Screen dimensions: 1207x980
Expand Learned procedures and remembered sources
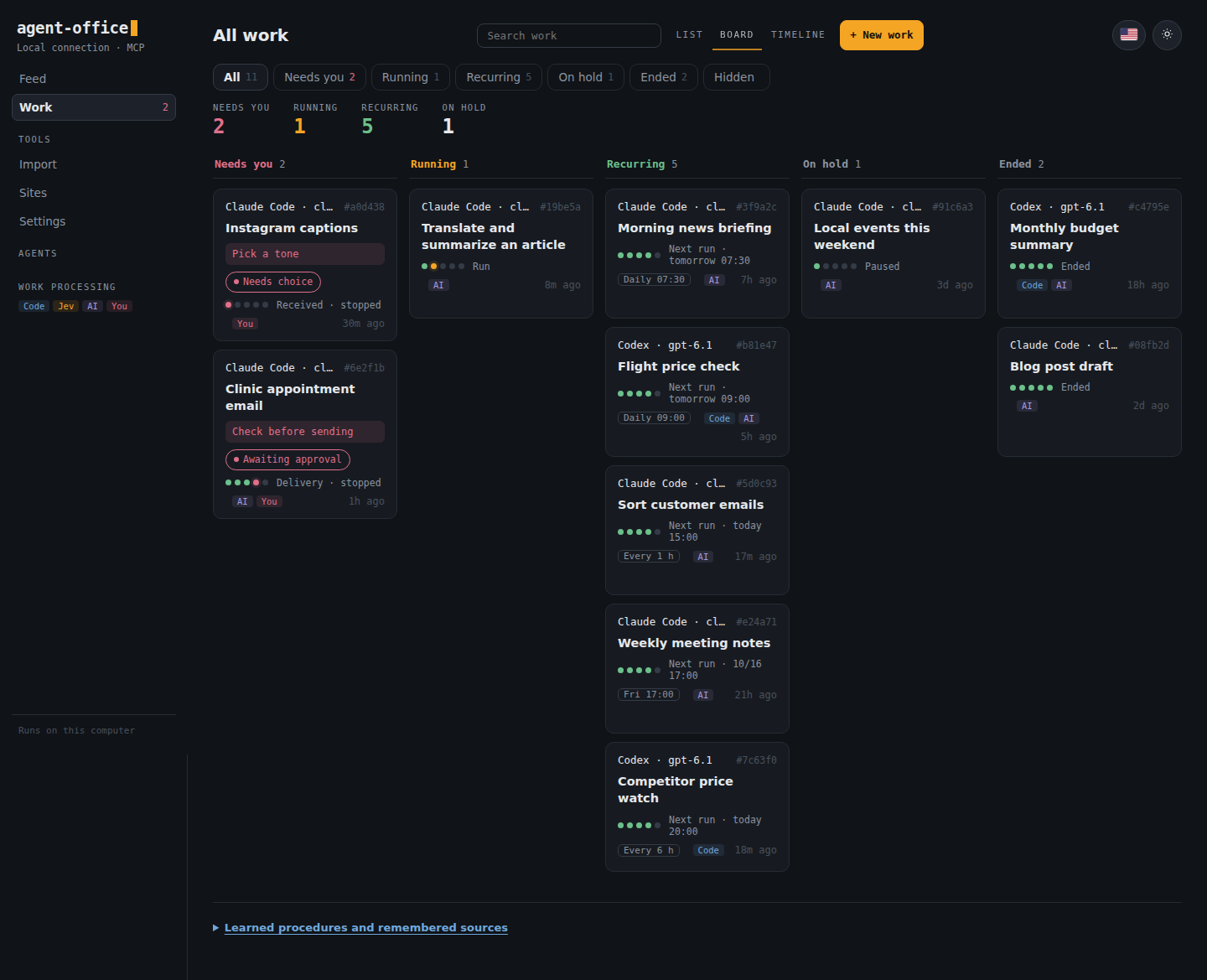tap(360, 927)
